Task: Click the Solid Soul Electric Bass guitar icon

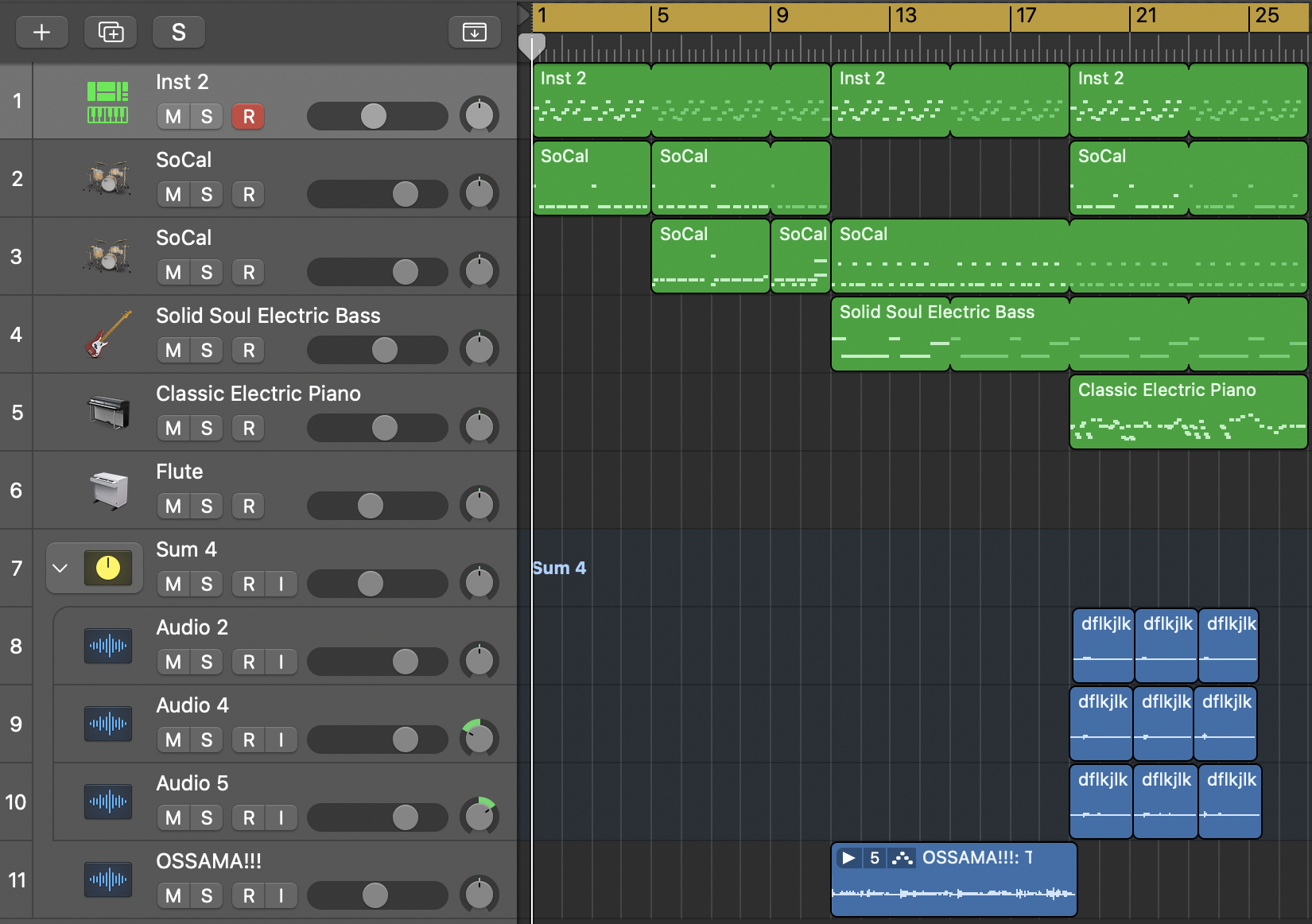Action: tap(107, 335)
